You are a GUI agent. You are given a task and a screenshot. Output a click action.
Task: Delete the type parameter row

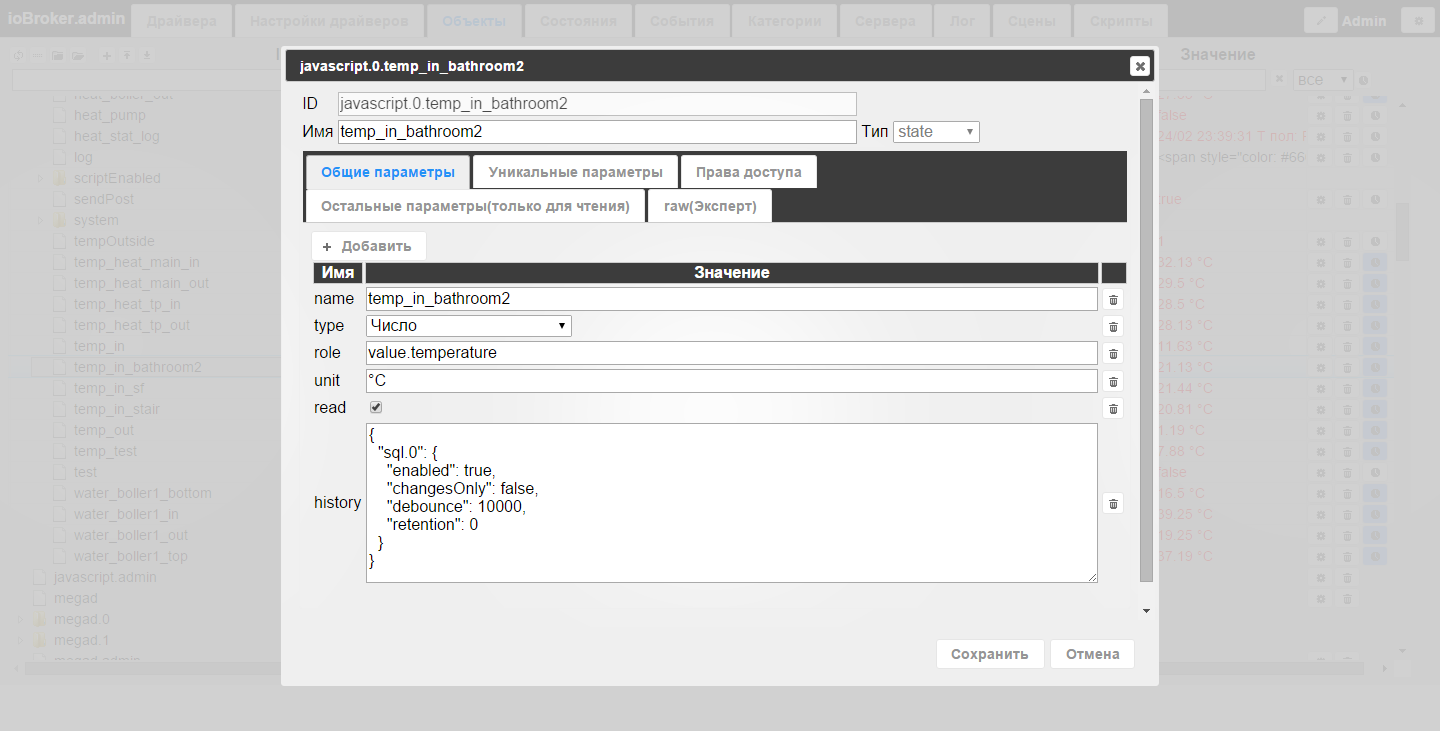1113,326
